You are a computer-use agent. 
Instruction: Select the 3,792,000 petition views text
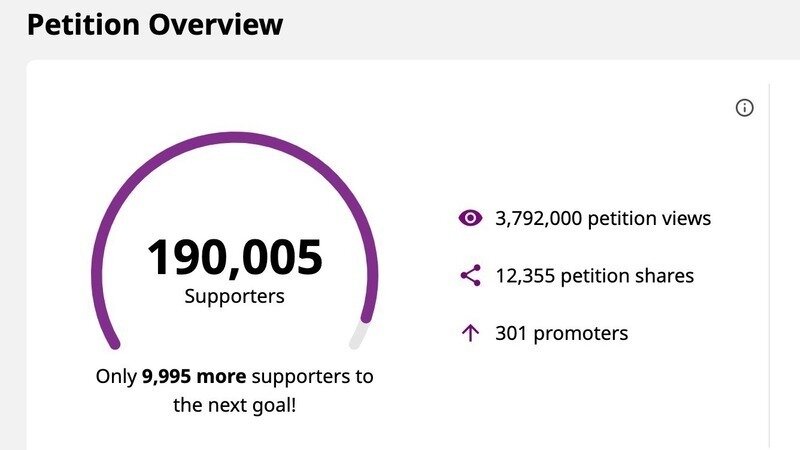tap(603, 218)
